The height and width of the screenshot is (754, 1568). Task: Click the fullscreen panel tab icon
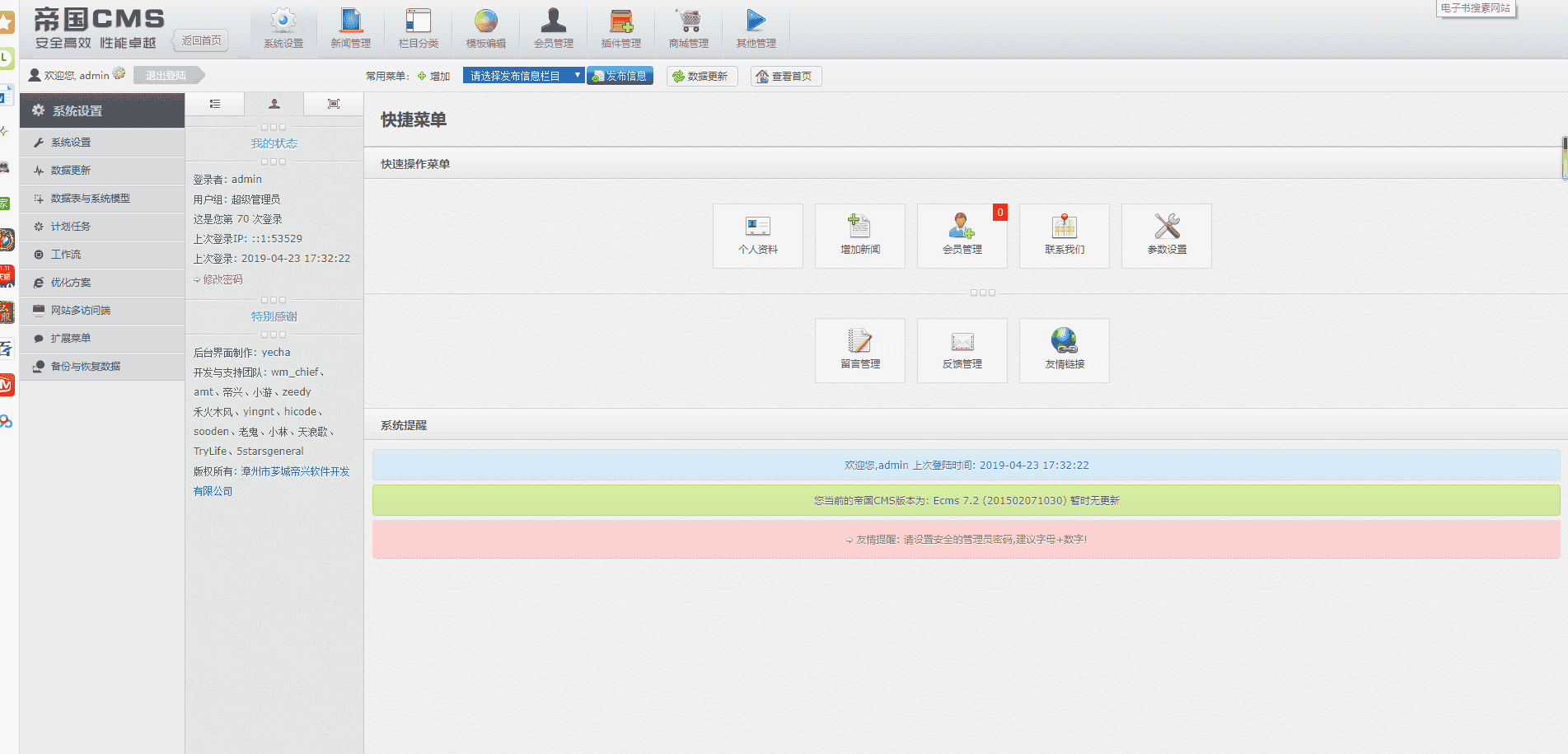[334, 104]
